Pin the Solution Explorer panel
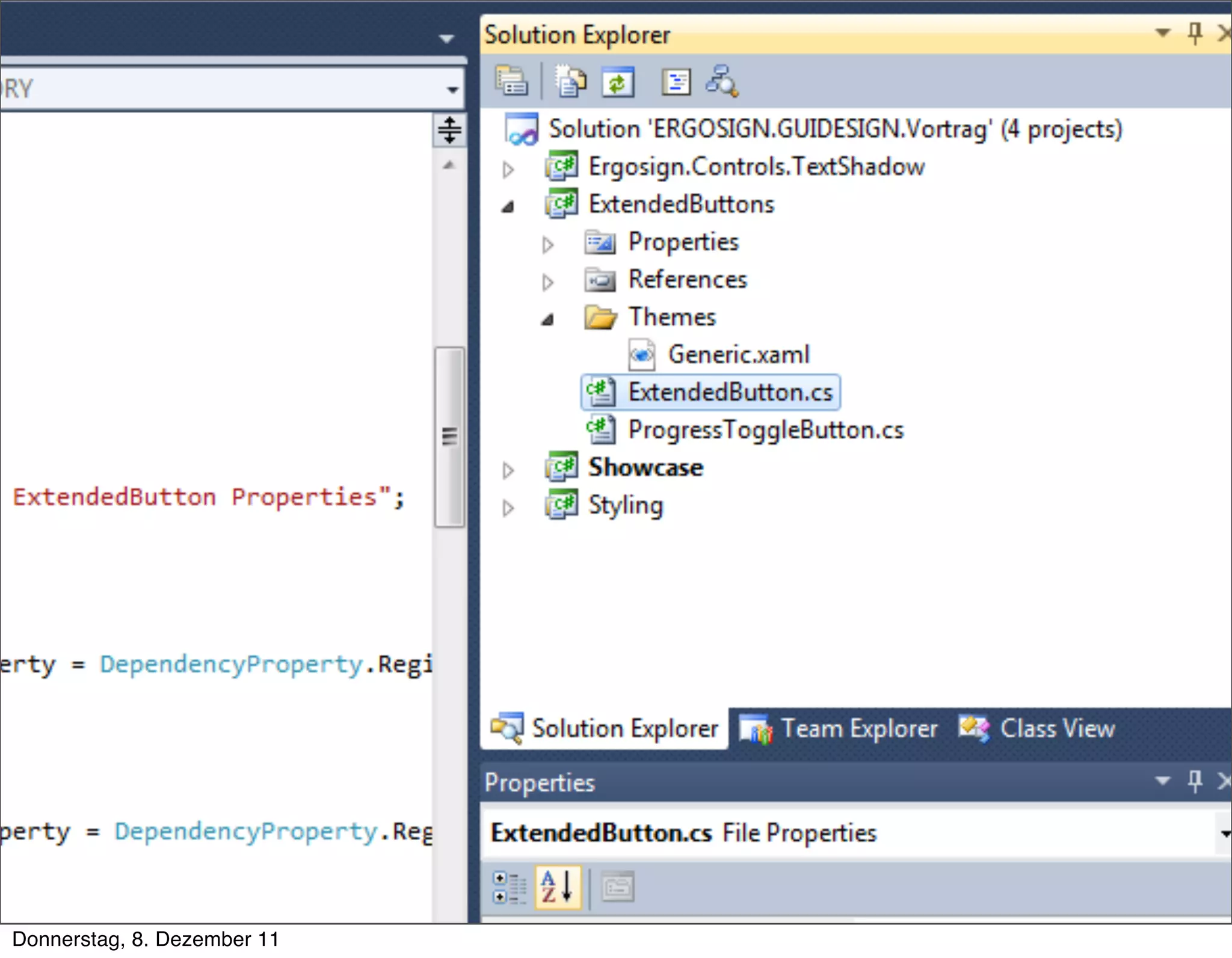The width and height of the screenshot is (1232, 958). 1195,32
